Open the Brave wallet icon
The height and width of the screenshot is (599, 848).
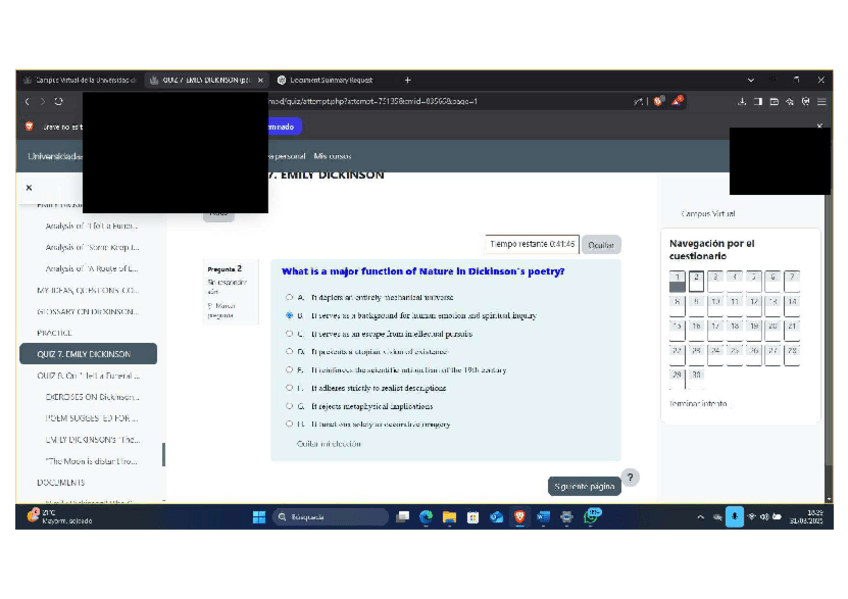coord(774,102)
